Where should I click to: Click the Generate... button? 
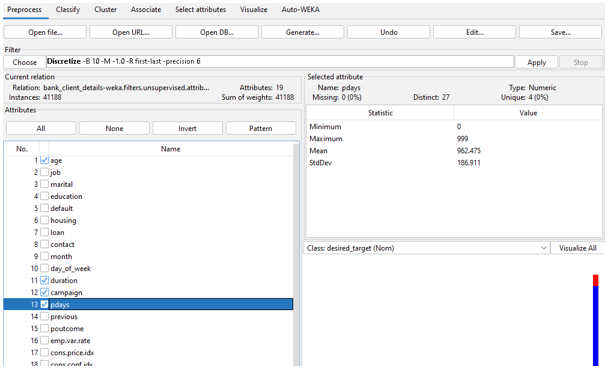pyautogui.click(x=303, y=32)
